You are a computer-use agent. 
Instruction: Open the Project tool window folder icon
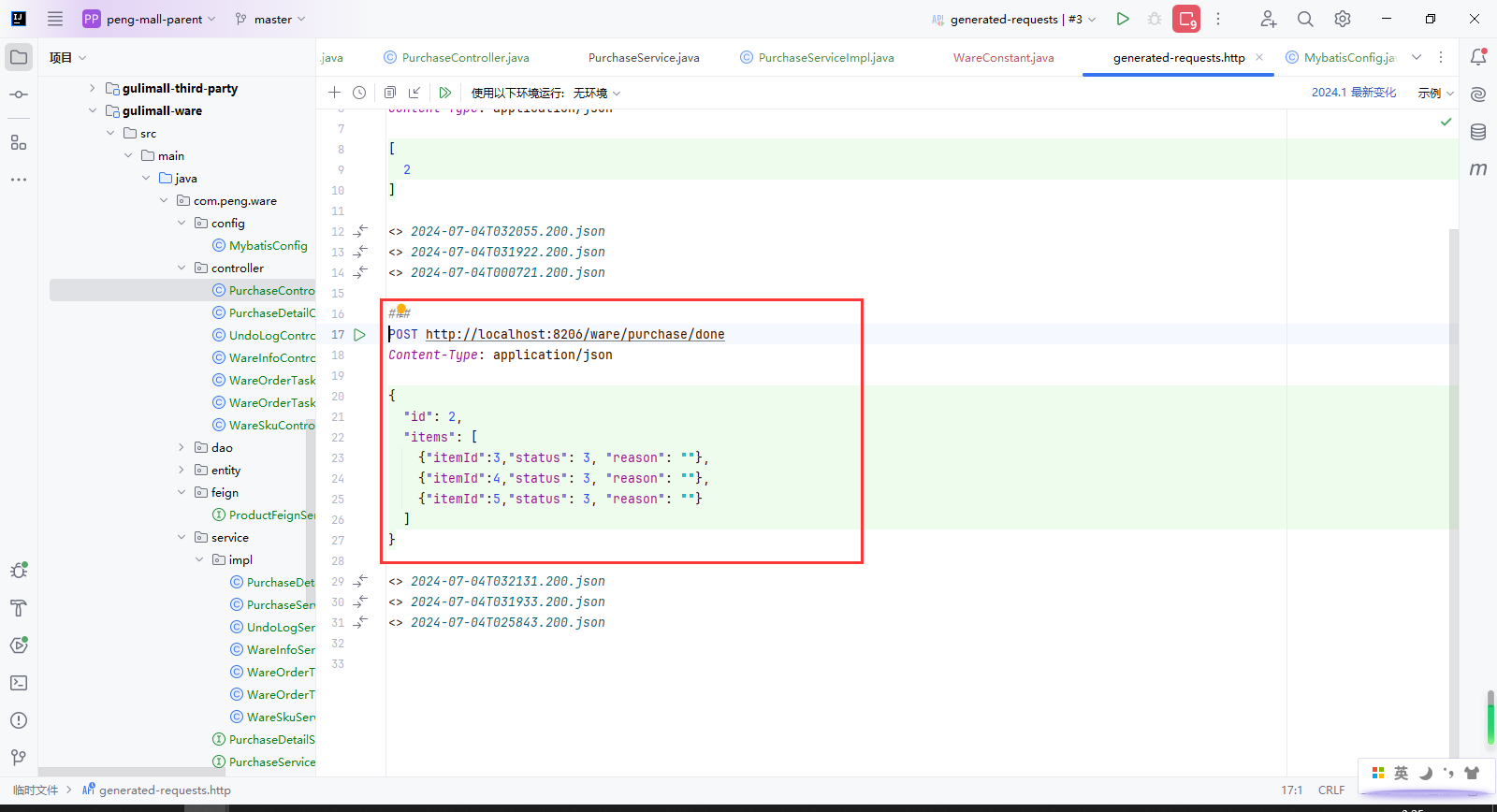[19, 57]
